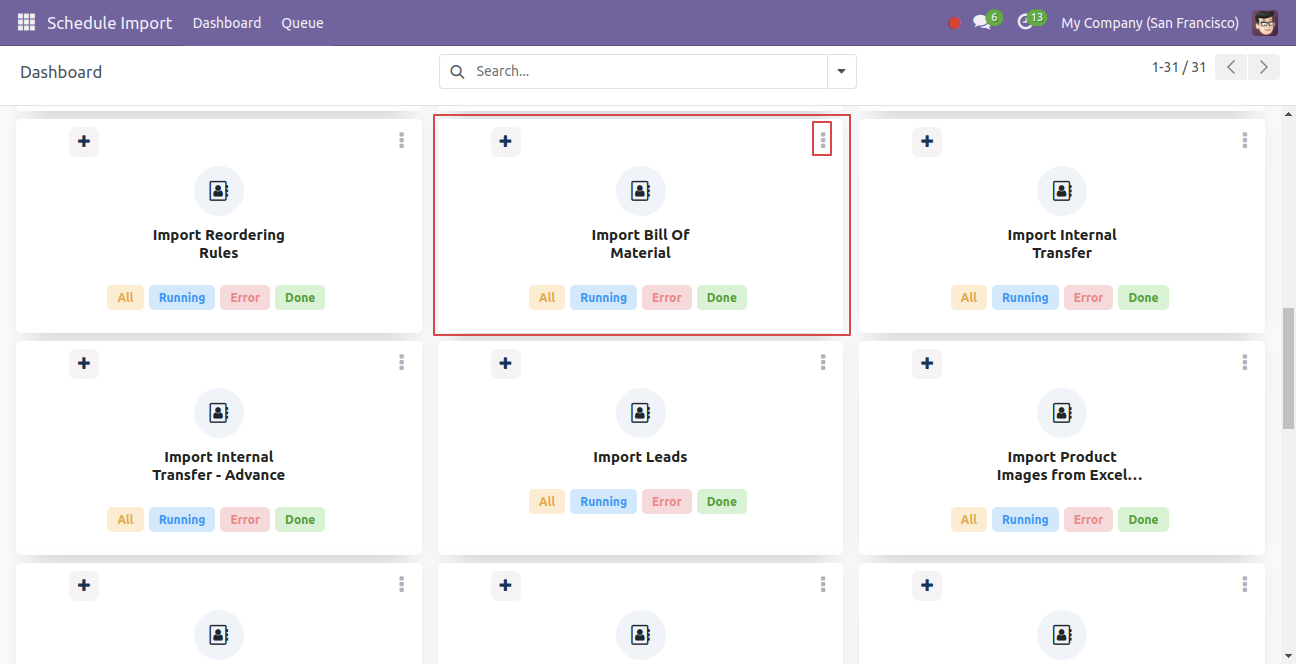
Task: Click plus on Import Internal Transfer - Advance card
Action: click(84, 364)
